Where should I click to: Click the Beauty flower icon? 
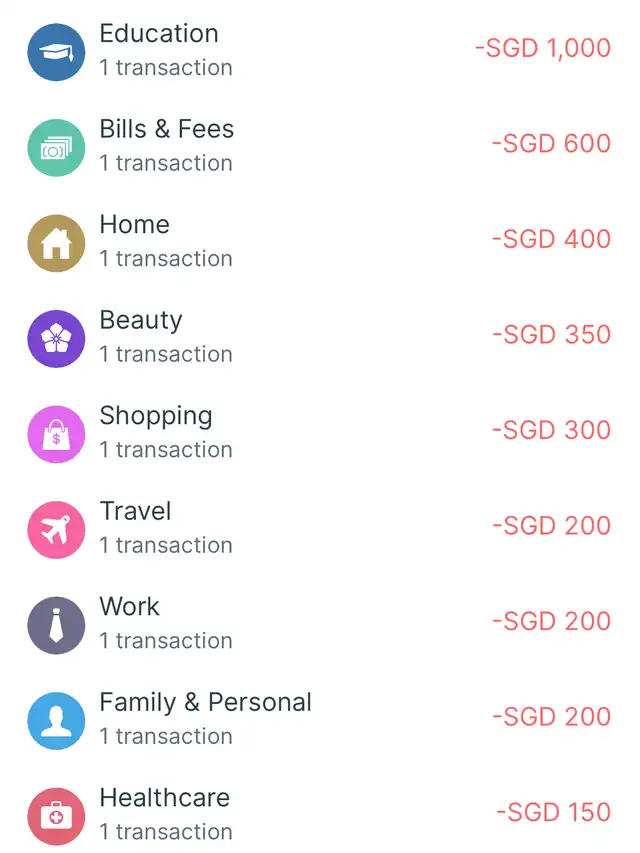pos(56,339)
